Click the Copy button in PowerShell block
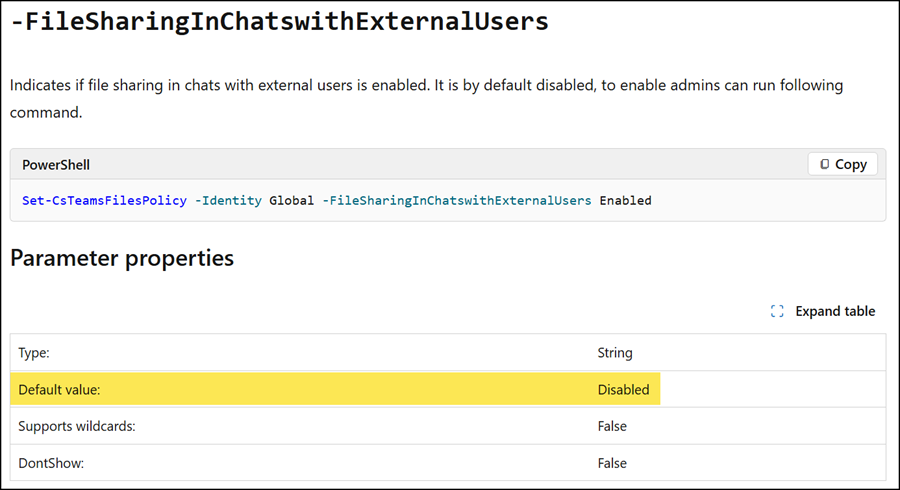 842,164
